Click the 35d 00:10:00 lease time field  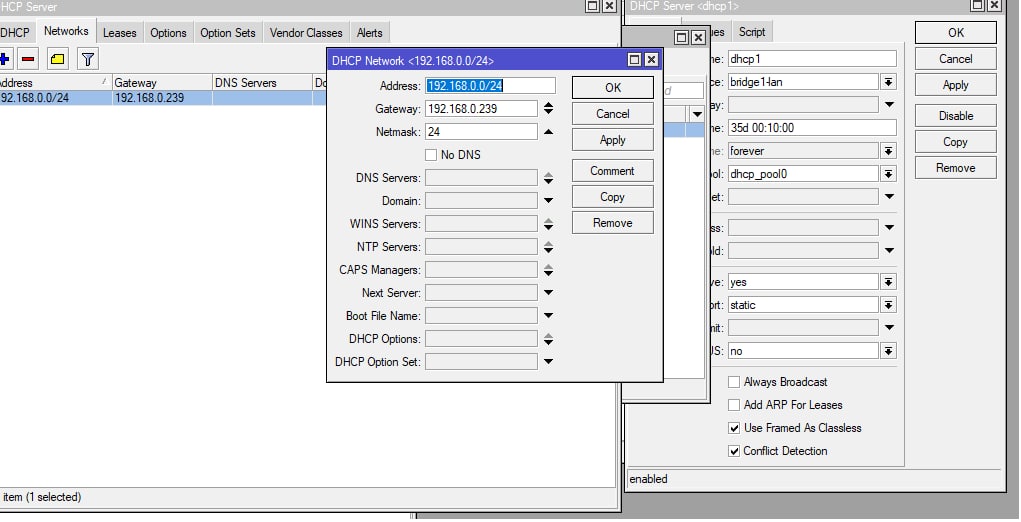[812, 128]
